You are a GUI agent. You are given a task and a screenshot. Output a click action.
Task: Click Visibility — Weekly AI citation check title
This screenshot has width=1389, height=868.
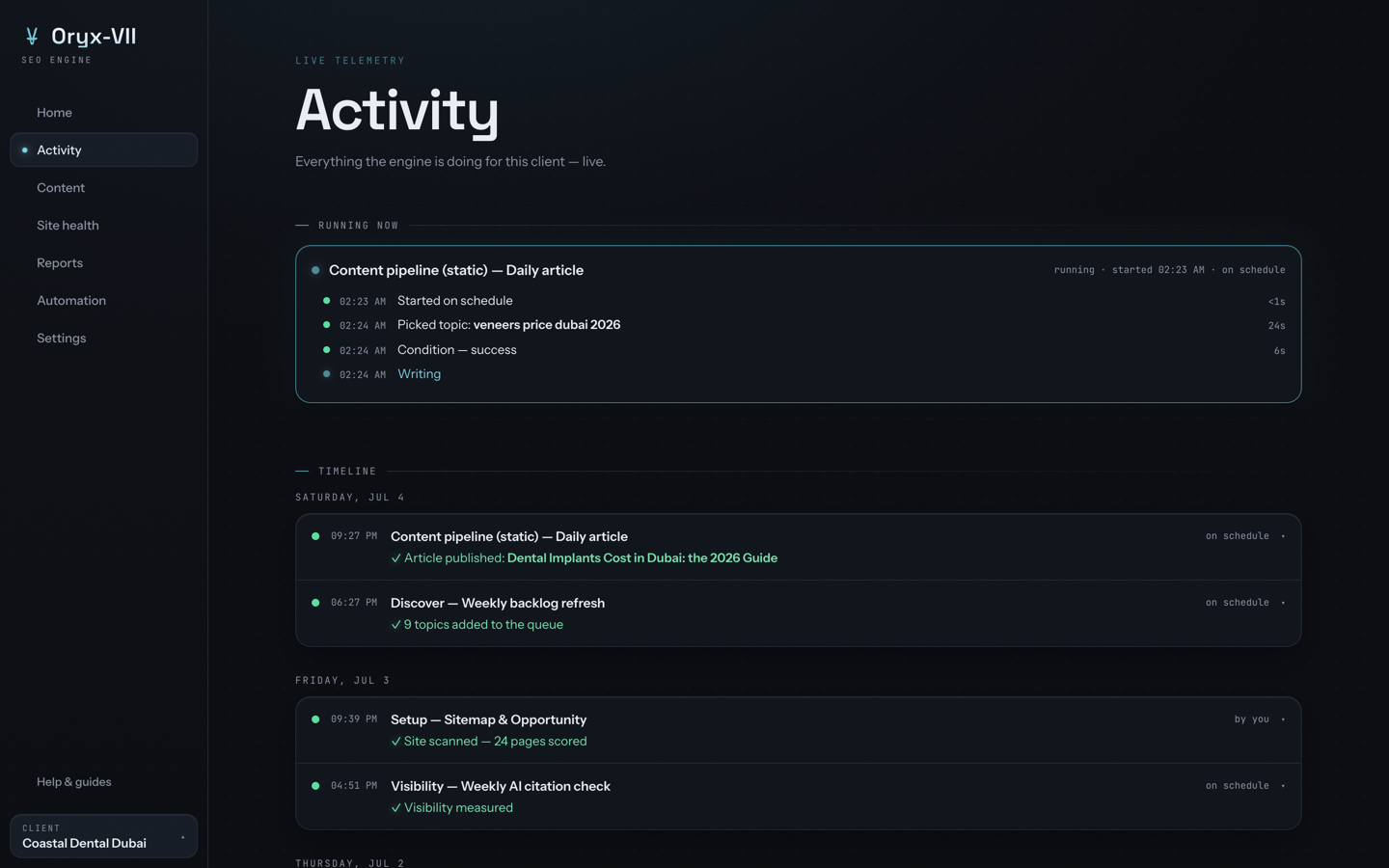coord(501,786)
